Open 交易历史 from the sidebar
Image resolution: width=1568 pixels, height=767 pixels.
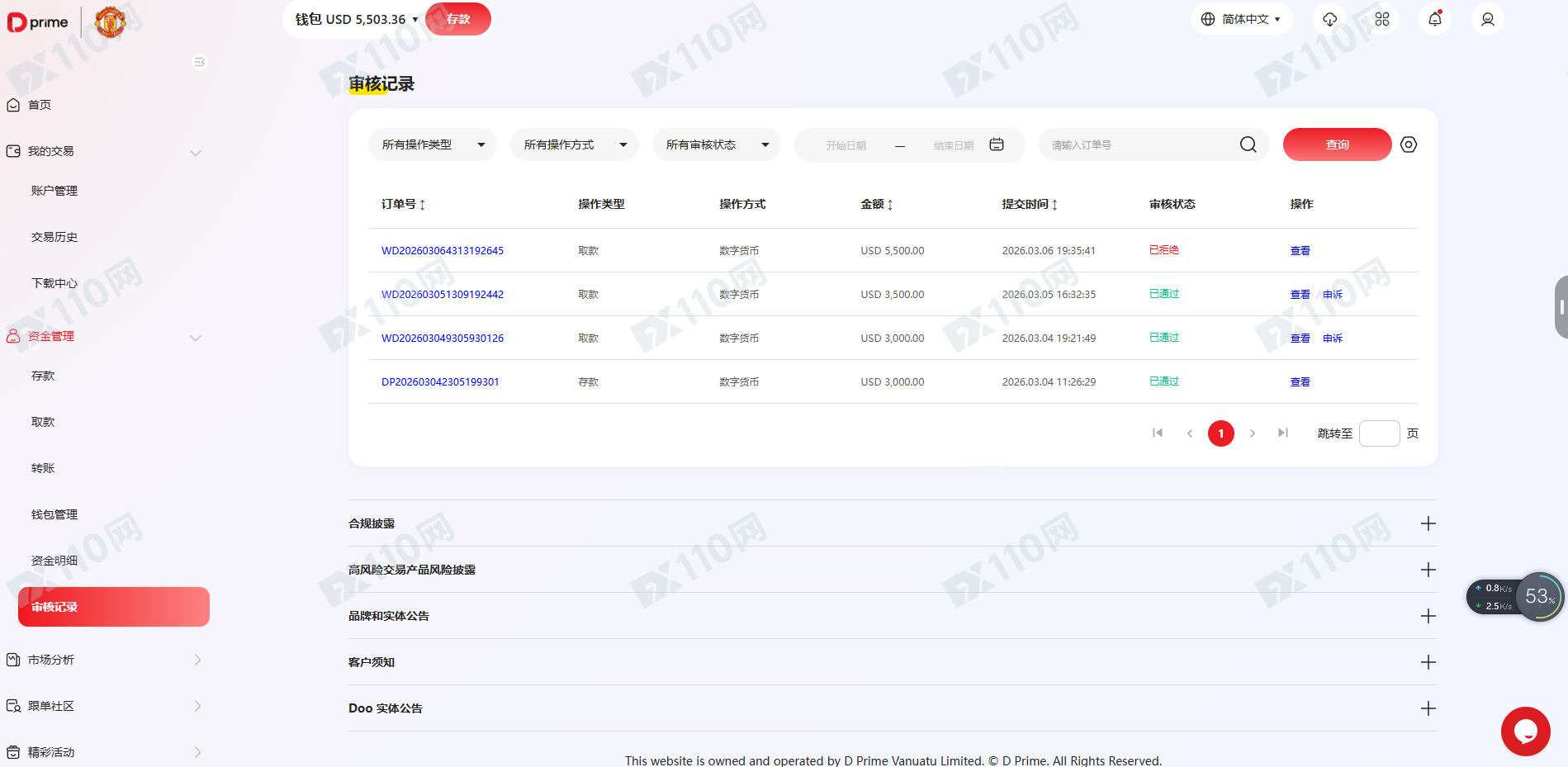click(54, 236)
